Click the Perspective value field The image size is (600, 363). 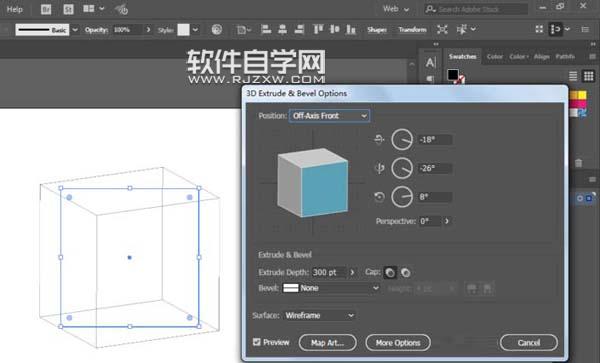pyautogui.click(x=430, y=221)
